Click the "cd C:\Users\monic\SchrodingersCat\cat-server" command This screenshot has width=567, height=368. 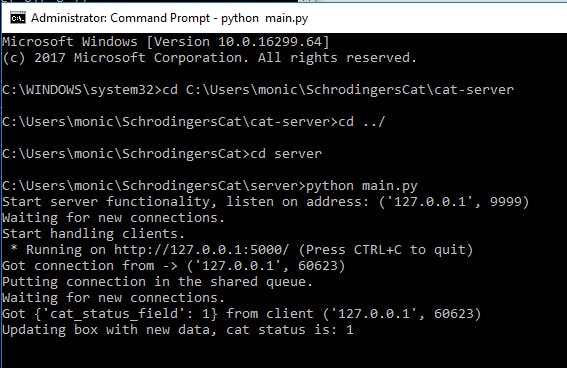[x=338, y=90]
